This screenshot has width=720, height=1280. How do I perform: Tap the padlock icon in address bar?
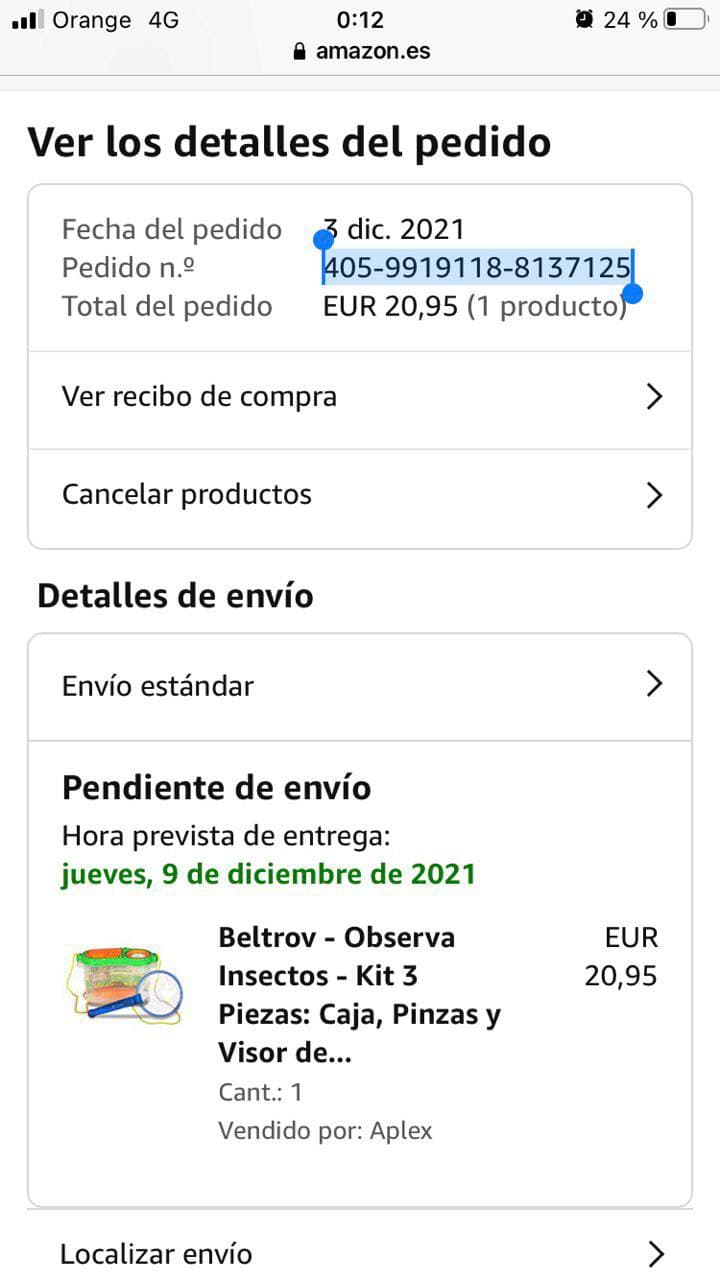point(299,51)
